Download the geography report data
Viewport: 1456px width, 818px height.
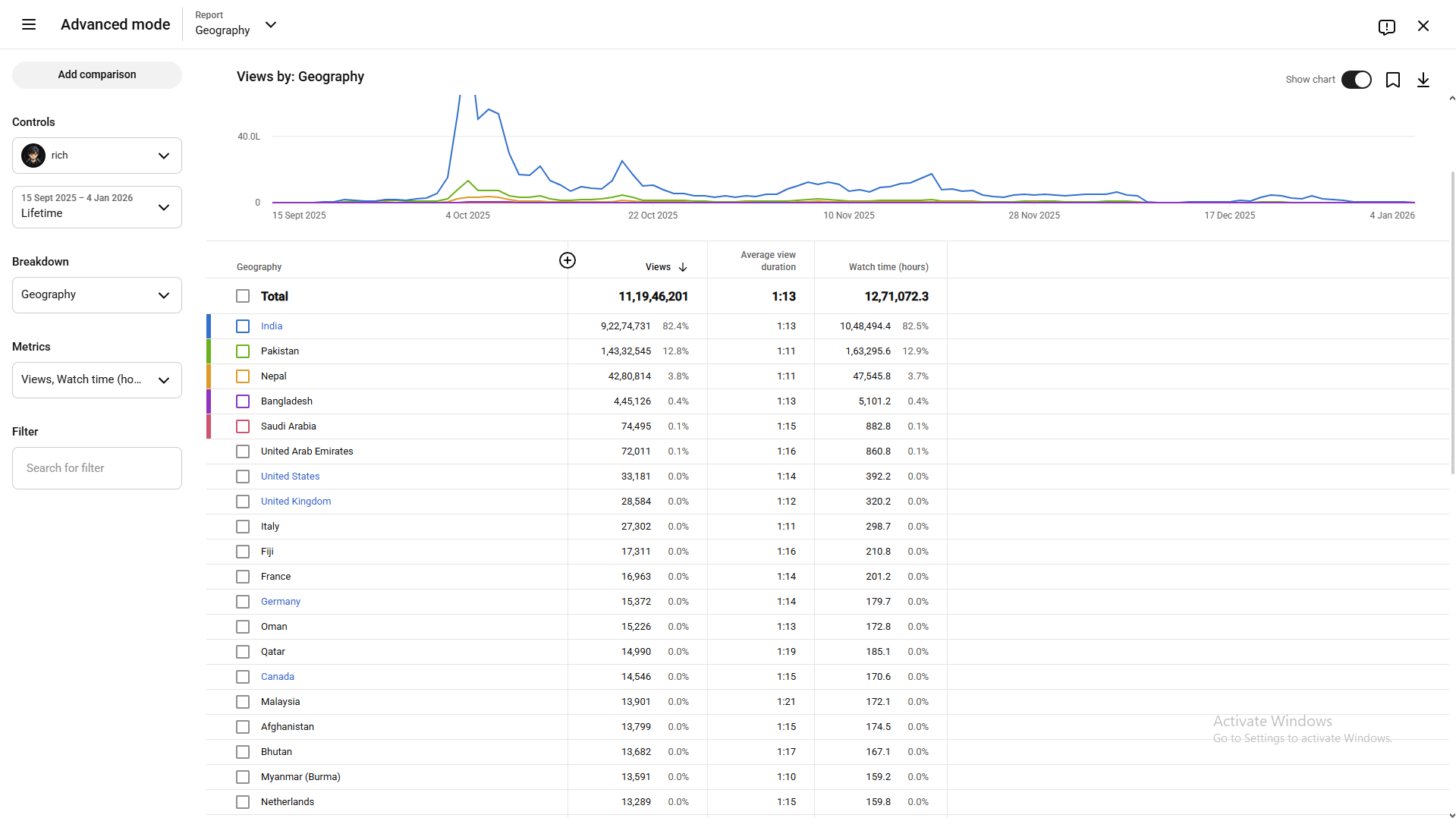coord(1423,80)
